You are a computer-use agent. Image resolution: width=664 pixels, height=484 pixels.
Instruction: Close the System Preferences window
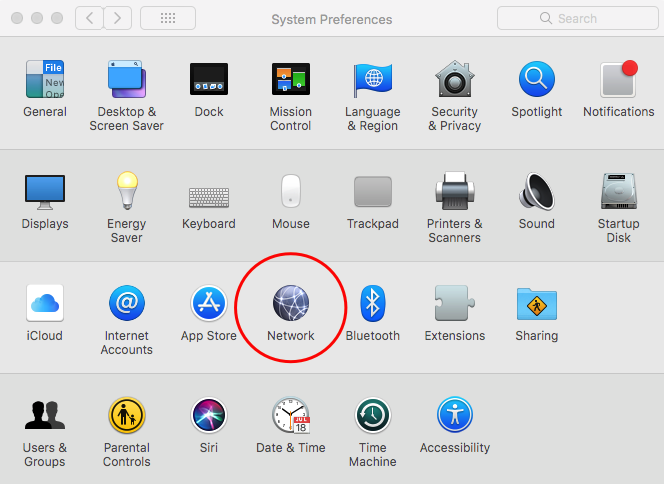pyautogui.click(x=17, y=18)
